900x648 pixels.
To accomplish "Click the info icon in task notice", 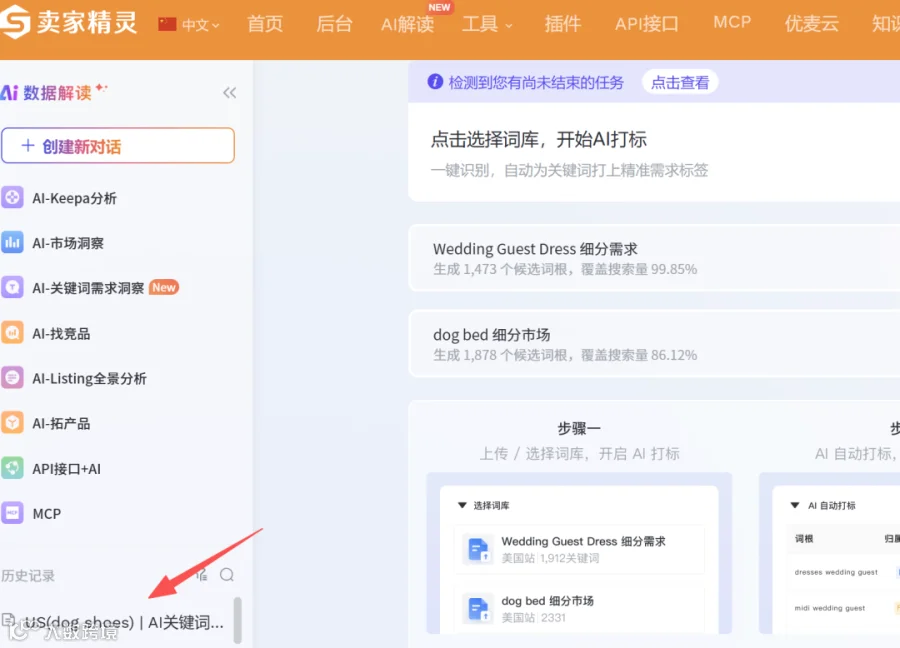I will tap(435, 82).
